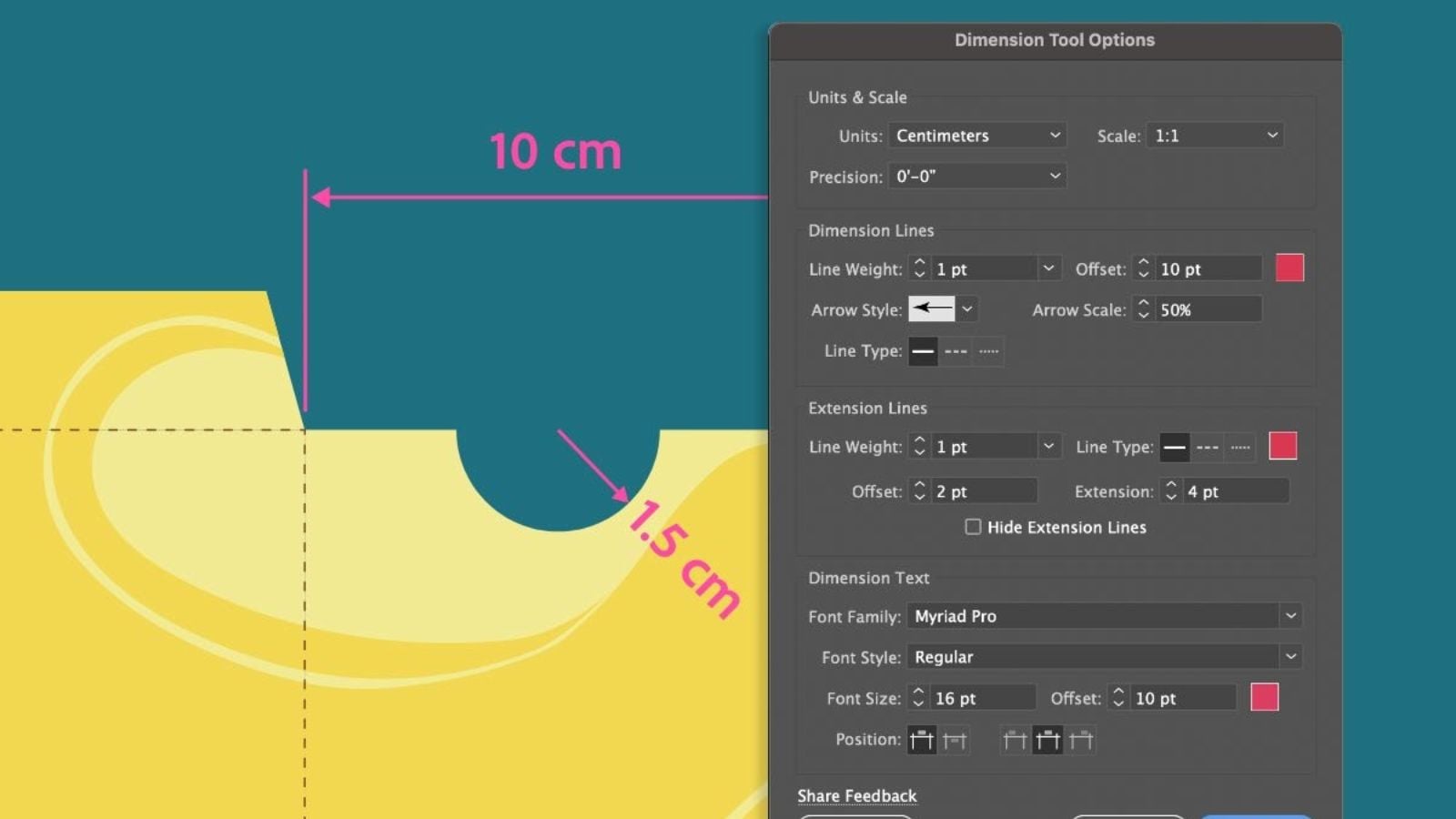Screen dimensions: 1456x819
Task: Set text Position alignment to left
Action: (x=1015, y=741)
